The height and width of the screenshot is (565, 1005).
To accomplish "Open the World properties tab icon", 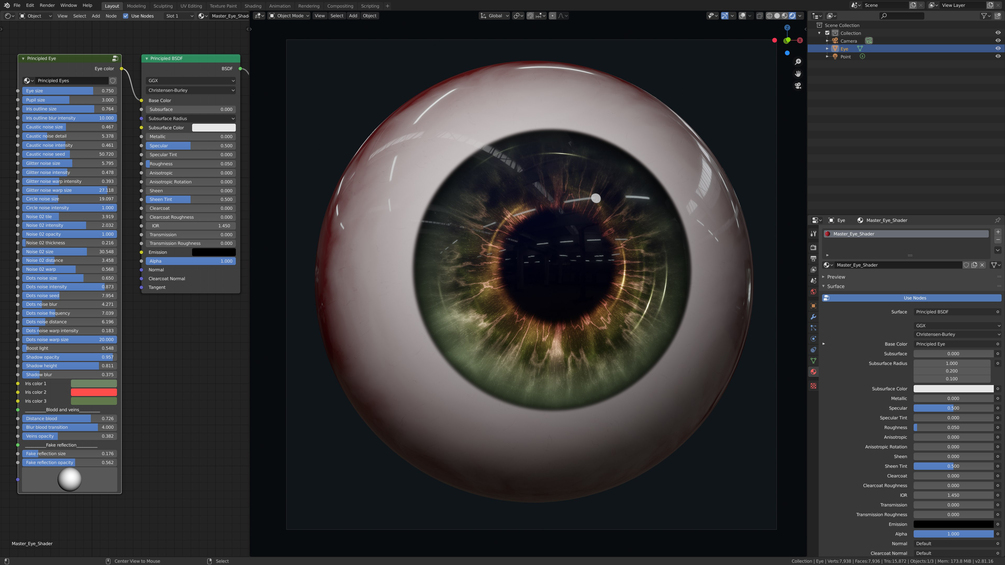I will pyautogui.click(x=813, y=292).
